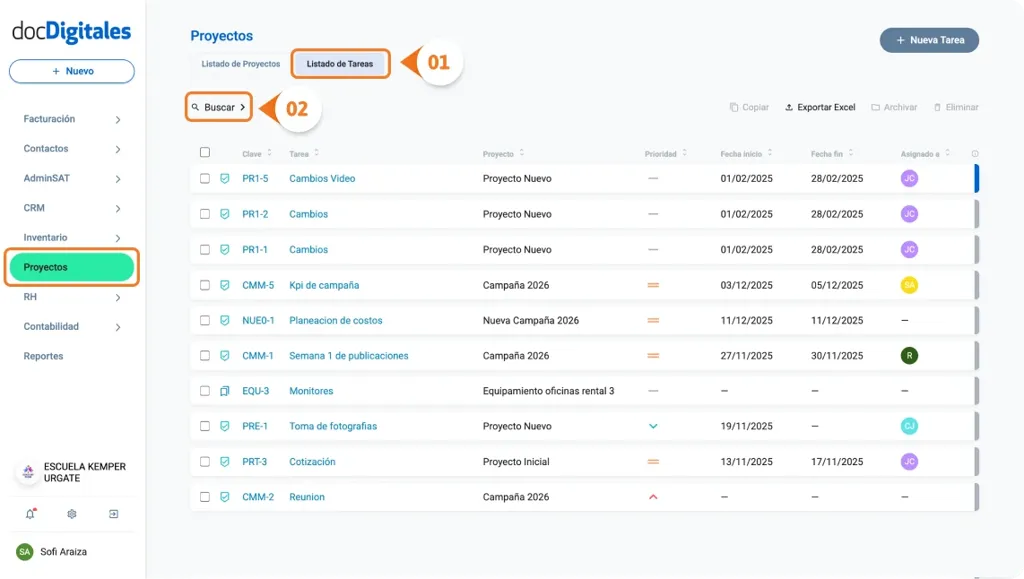Click Sofi Araiza's green SA avatar
The height and width of the screenshot is (579, 1024).
click(x=27, y=551)
